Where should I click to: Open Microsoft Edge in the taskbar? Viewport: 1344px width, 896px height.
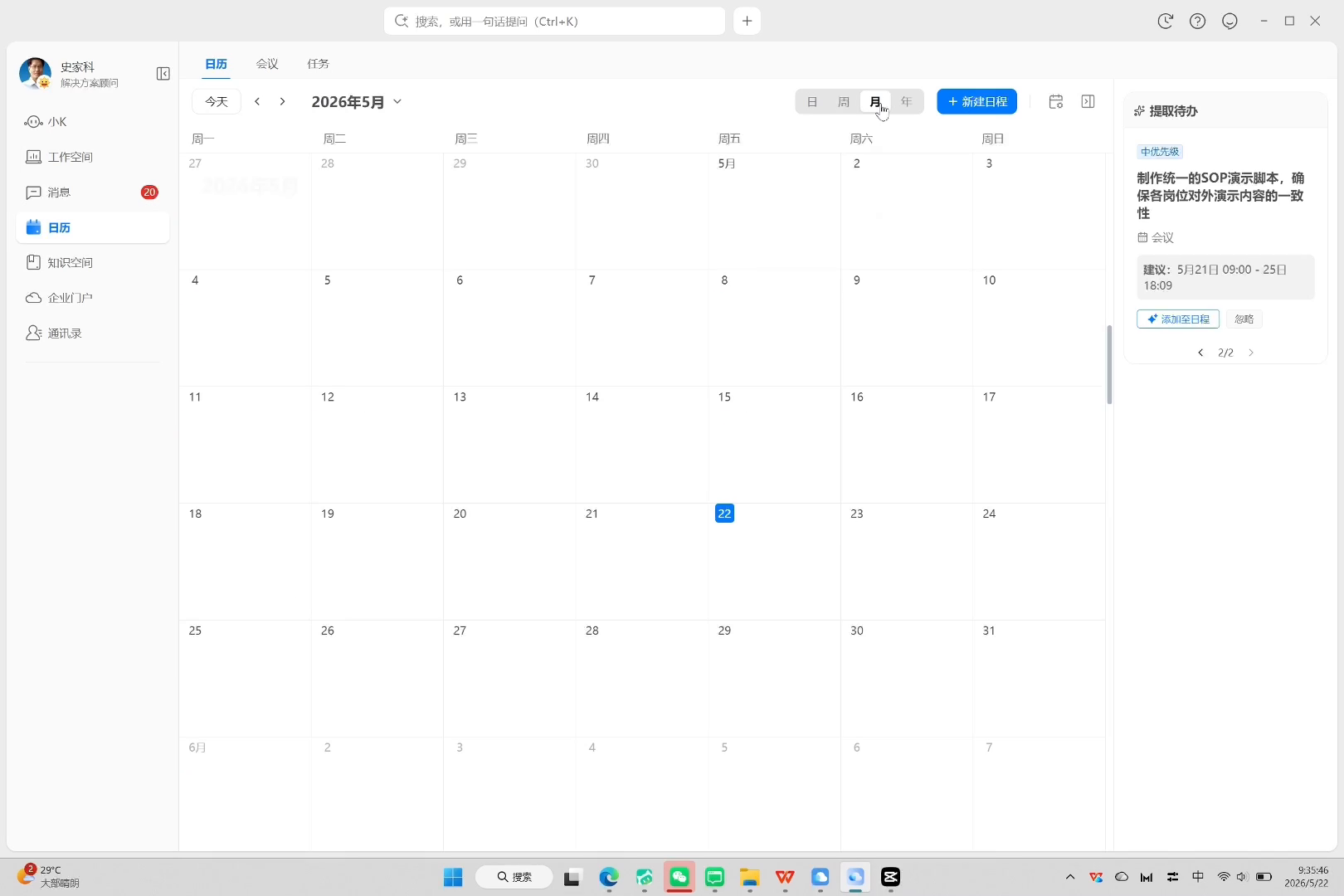[609, 877]
